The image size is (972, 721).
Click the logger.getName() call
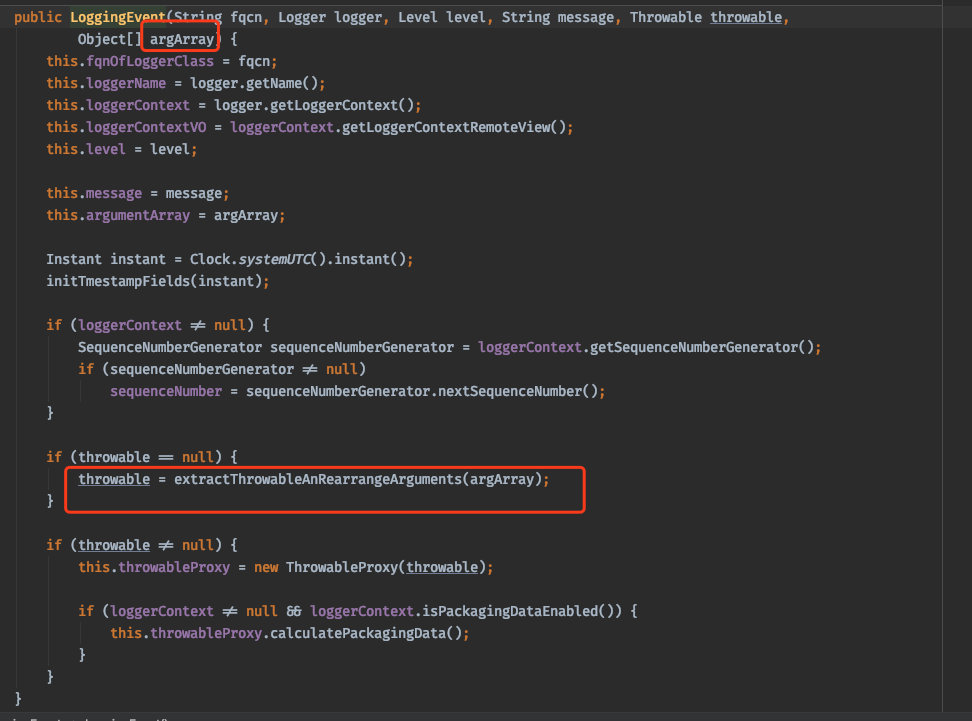(254, 83)
